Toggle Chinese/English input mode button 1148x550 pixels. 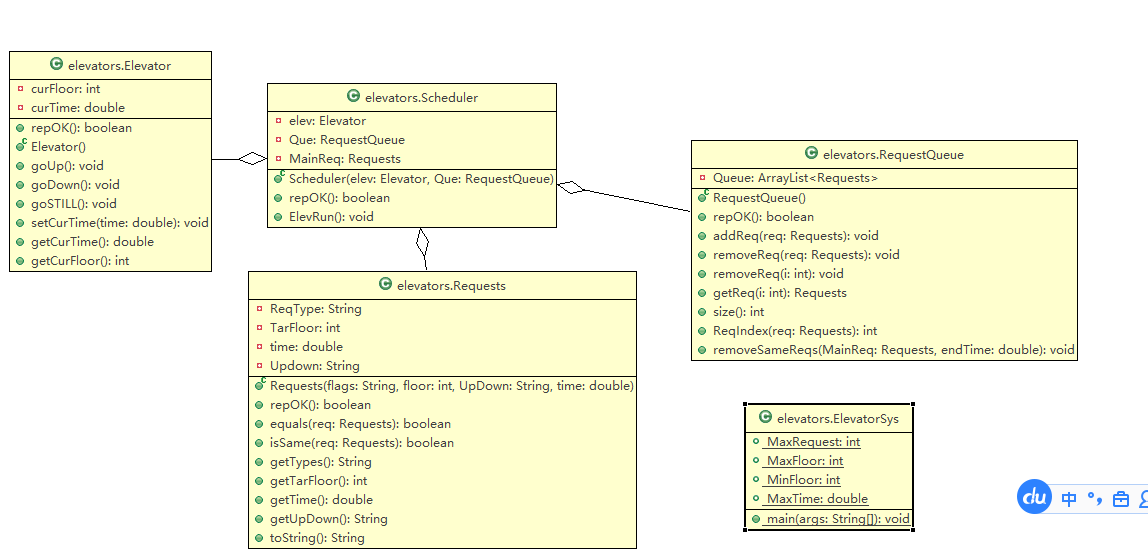tap(1069, 498)
